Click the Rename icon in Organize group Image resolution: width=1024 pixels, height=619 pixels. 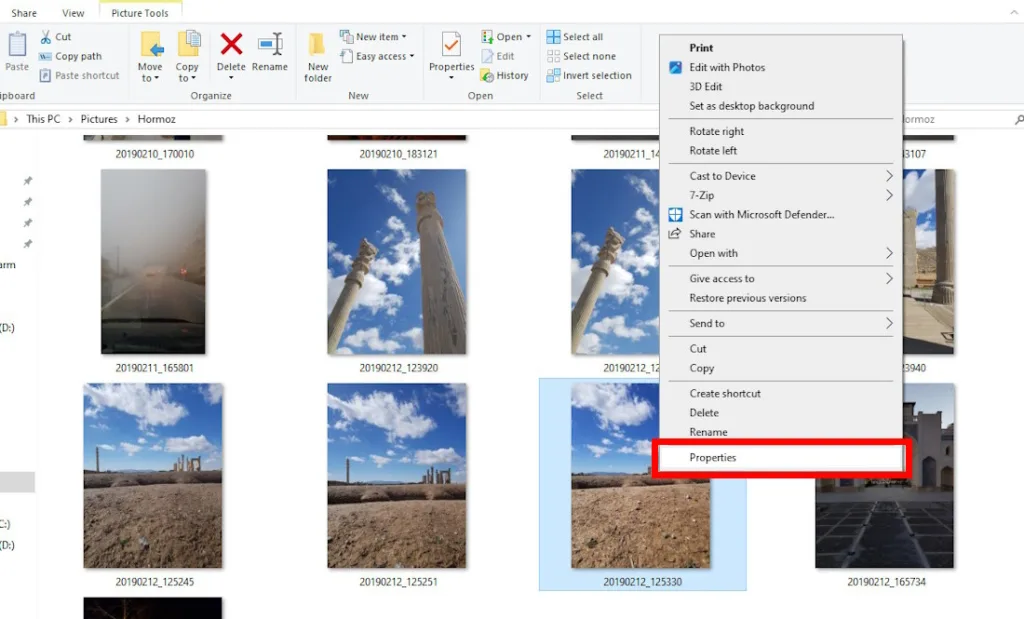(269, 46)
